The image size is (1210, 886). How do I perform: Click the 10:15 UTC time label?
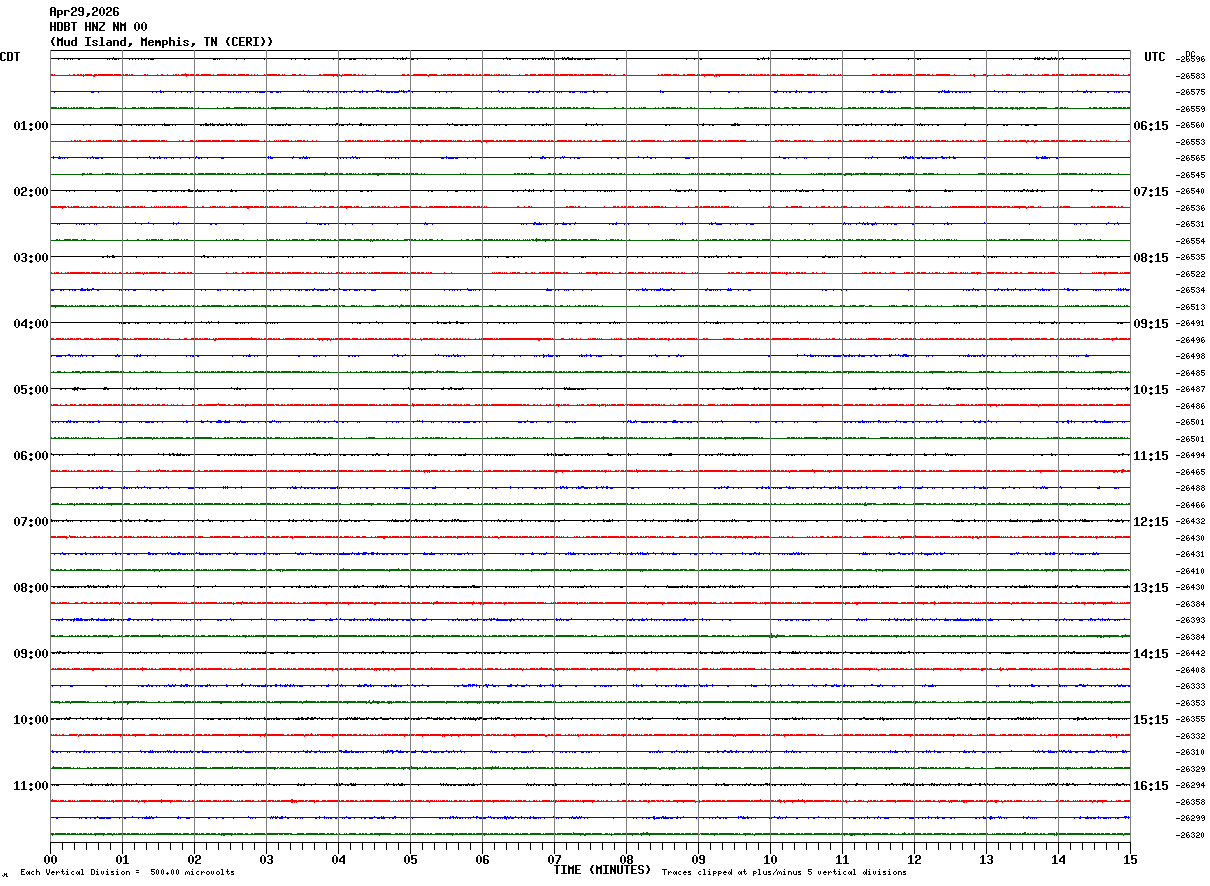tap(1151, 390)
